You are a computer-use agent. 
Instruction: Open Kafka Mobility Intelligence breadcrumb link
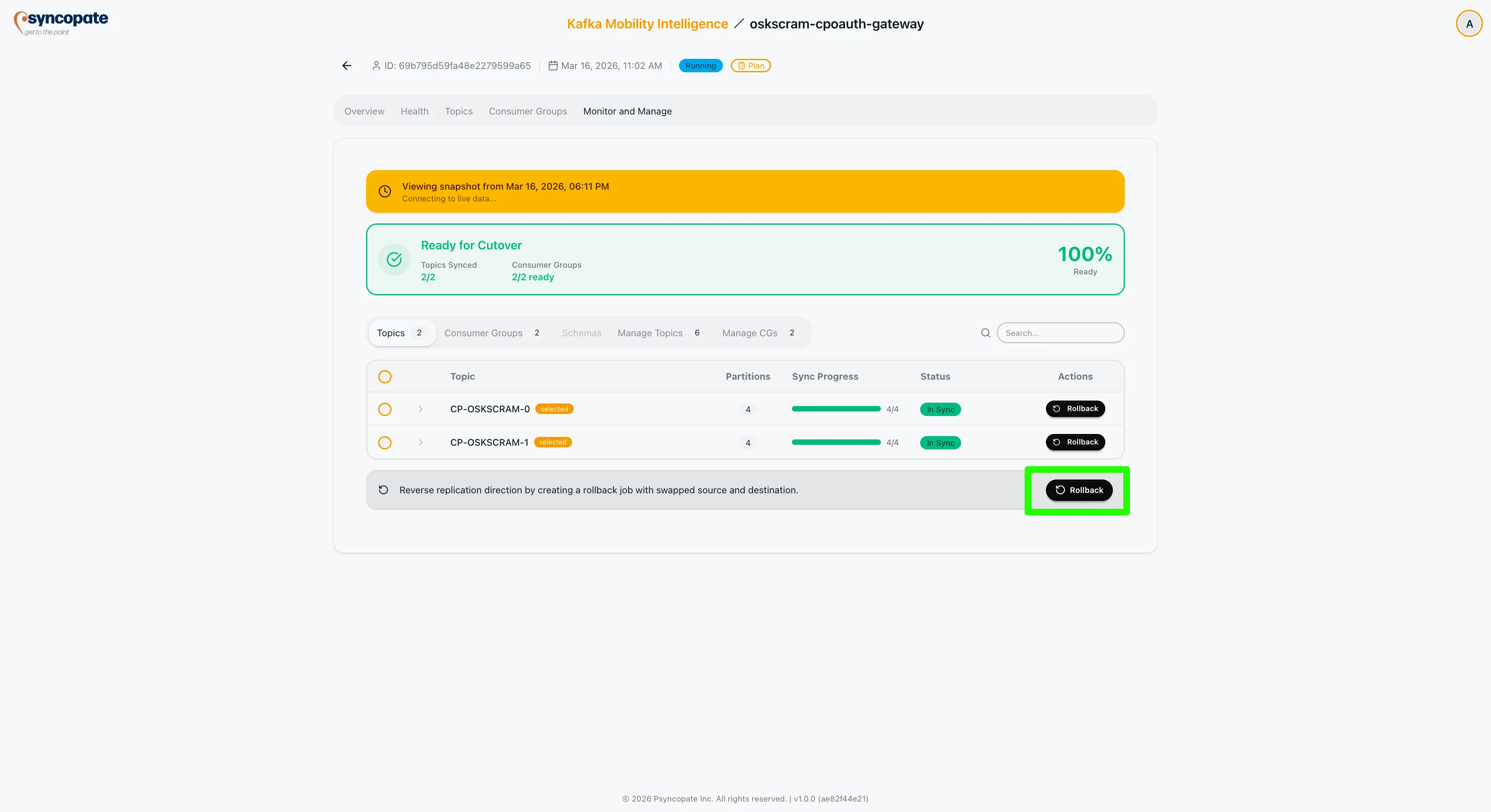(x=647, y=24)
